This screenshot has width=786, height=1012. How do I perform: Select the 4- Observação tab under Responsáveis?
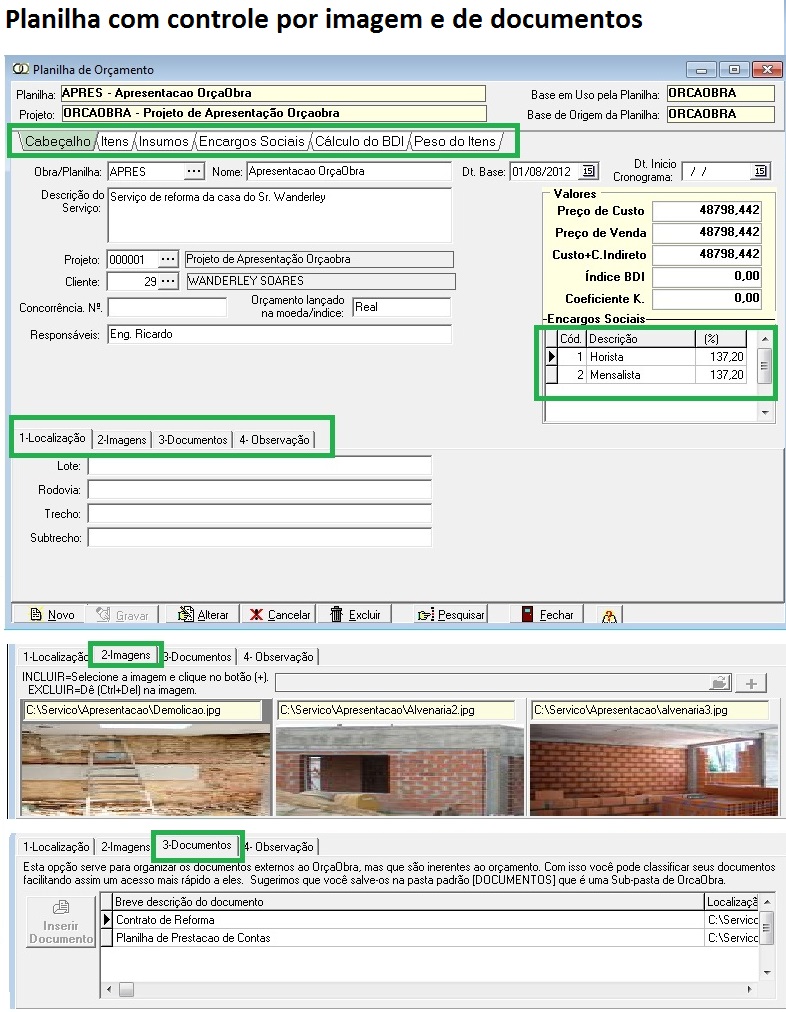[274, 440]
